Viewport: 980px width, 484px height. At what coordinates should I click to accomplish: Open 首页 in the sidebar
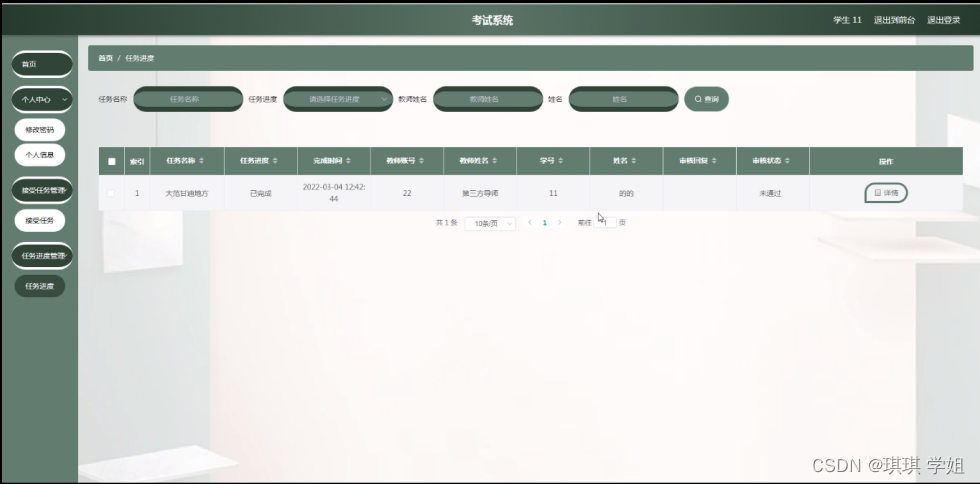tap(42, 64)
